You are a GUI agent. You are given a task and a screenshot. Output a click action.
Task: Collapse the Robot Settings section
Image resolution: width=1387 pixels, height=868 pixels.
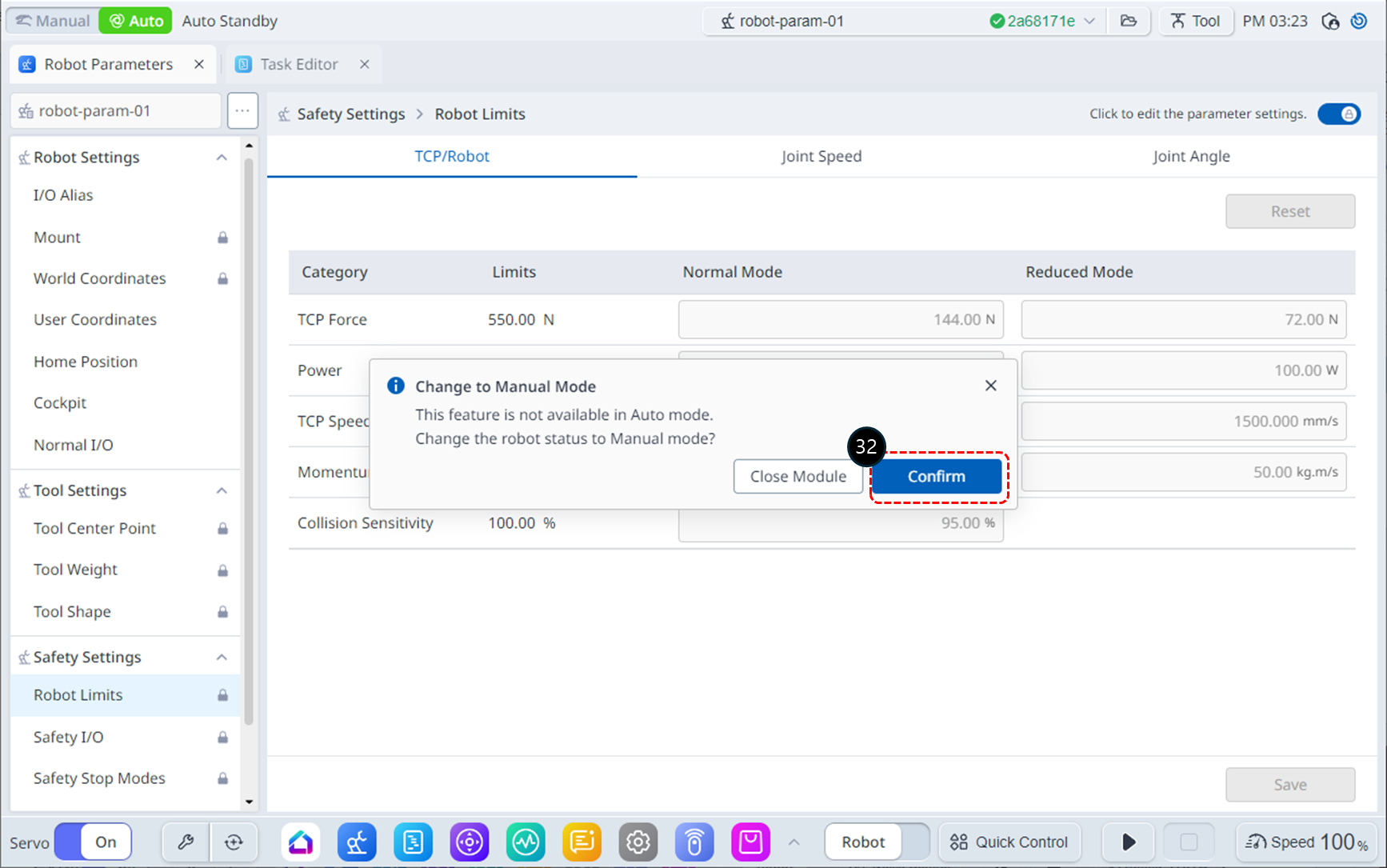click(222, 158)
